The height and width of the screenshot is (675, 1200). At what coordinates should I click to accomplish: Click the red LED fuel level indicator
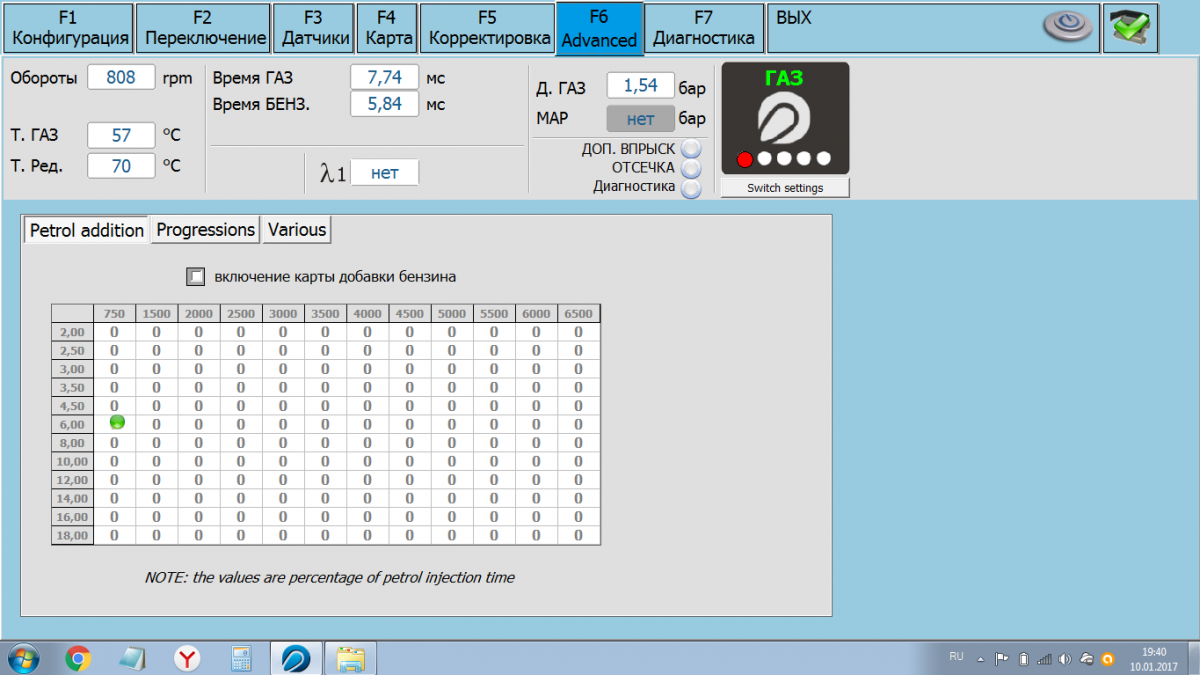[x=744, y=159]
